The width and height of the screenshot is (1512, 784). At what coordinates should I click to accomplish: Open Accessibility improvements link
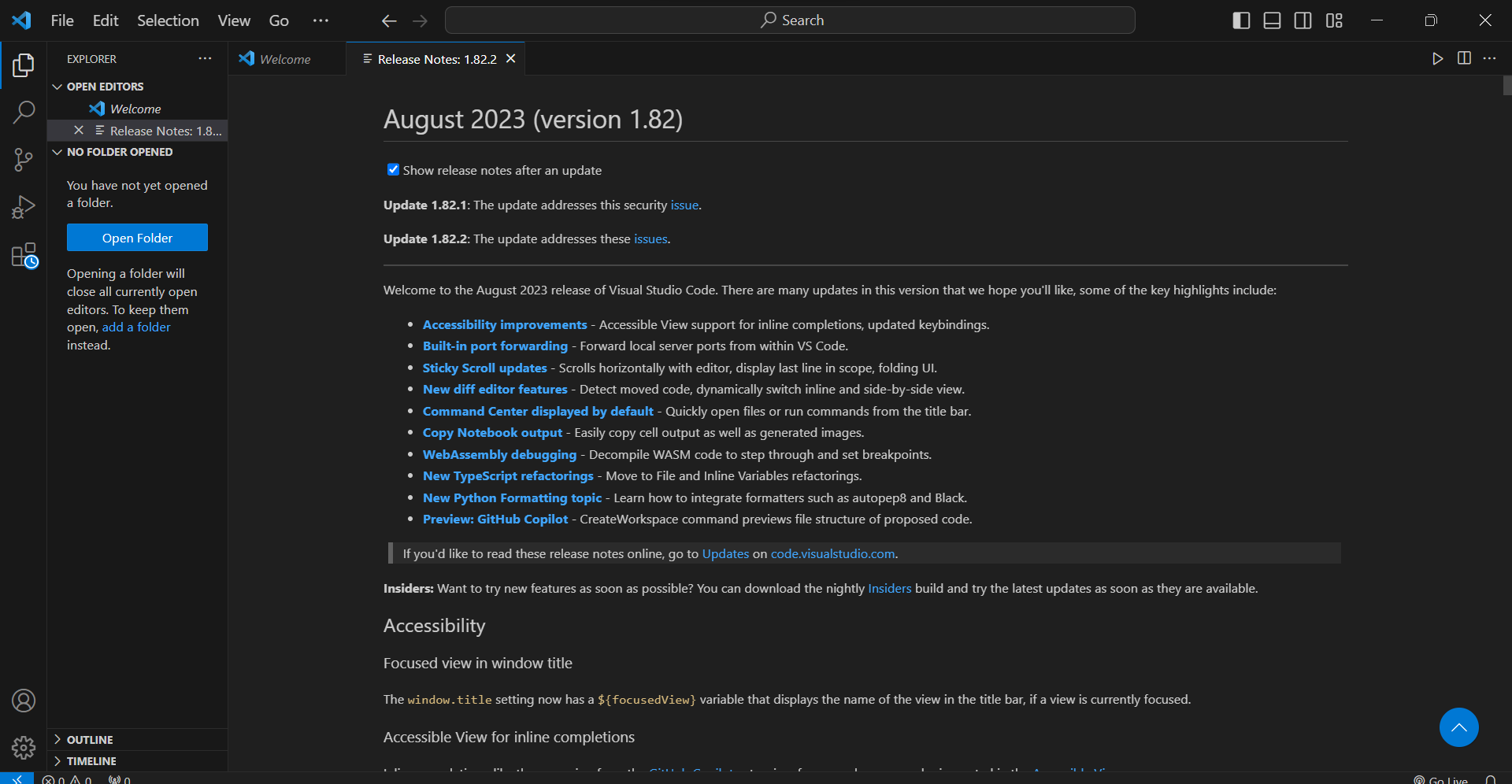(505, 324)
